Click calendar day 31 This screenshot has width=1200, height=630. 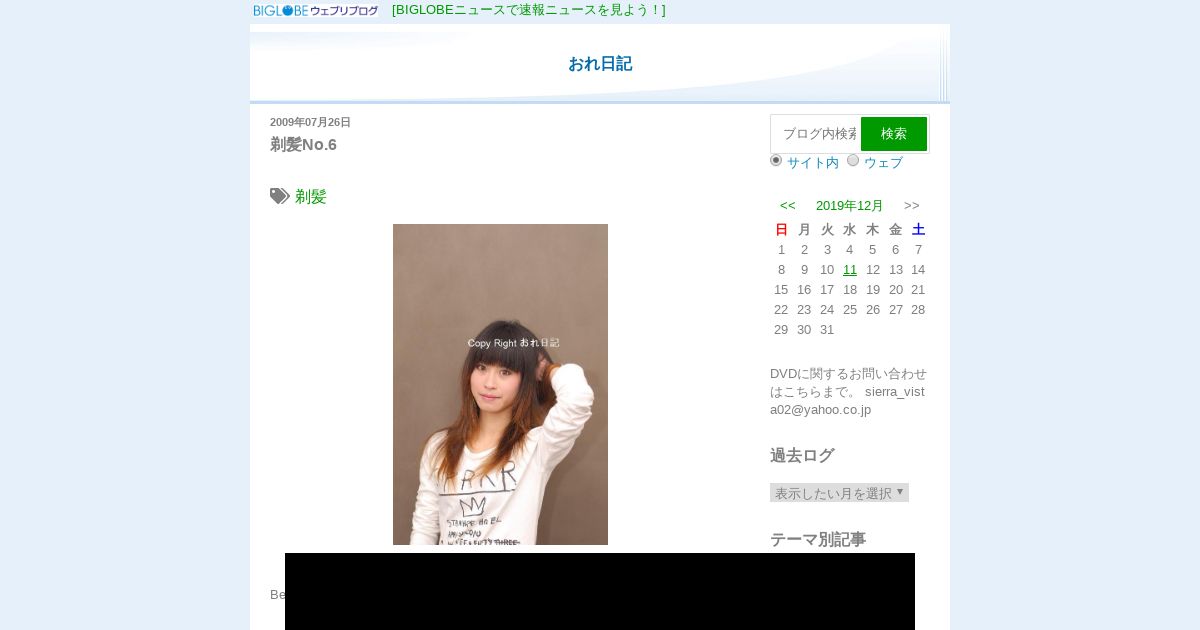[x=827, y=330]
